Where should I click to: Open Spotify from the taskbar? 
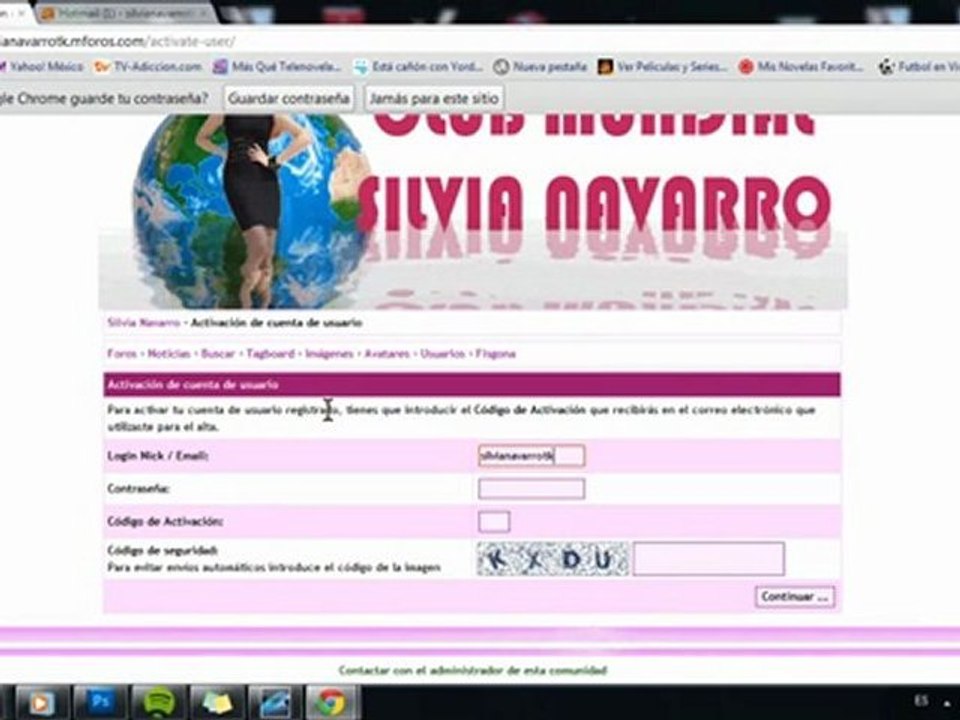click(x=158, y=702)
